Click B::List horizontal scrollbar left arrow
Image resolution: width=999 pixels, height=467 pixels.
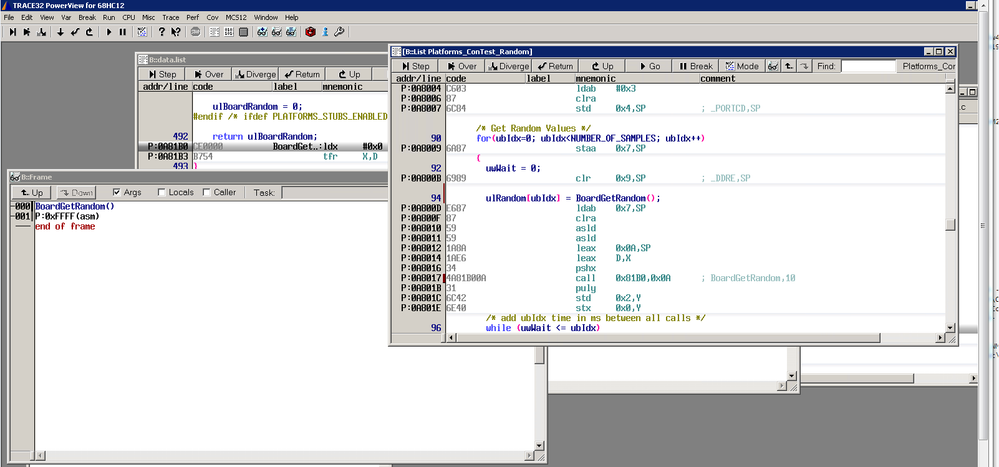pyautogui.click(x=451, y=337)
